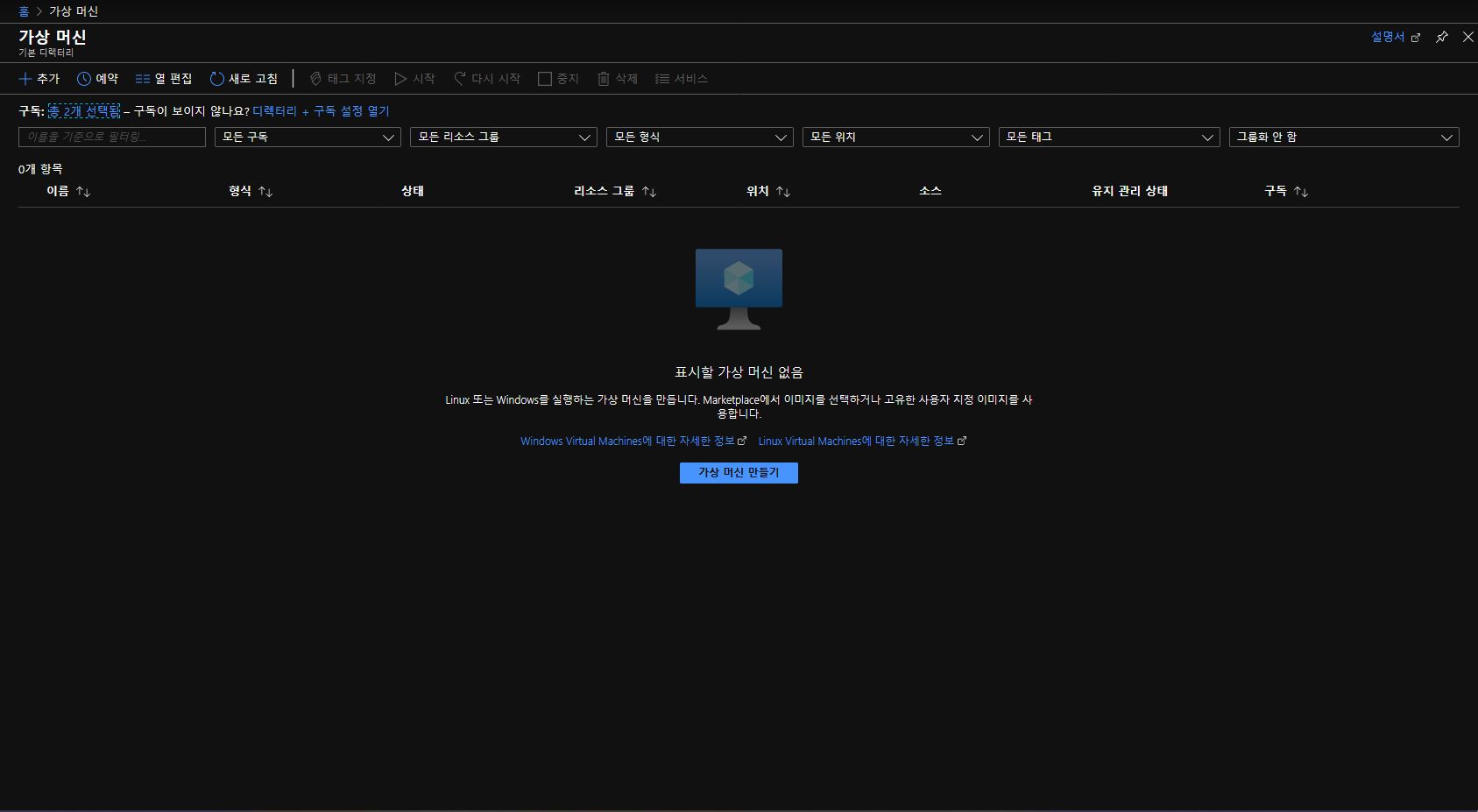Viewport: 1478px width, 812px height.
Task: Click 태그 지정 (assign tags) button
Action: tap(343, 79)
